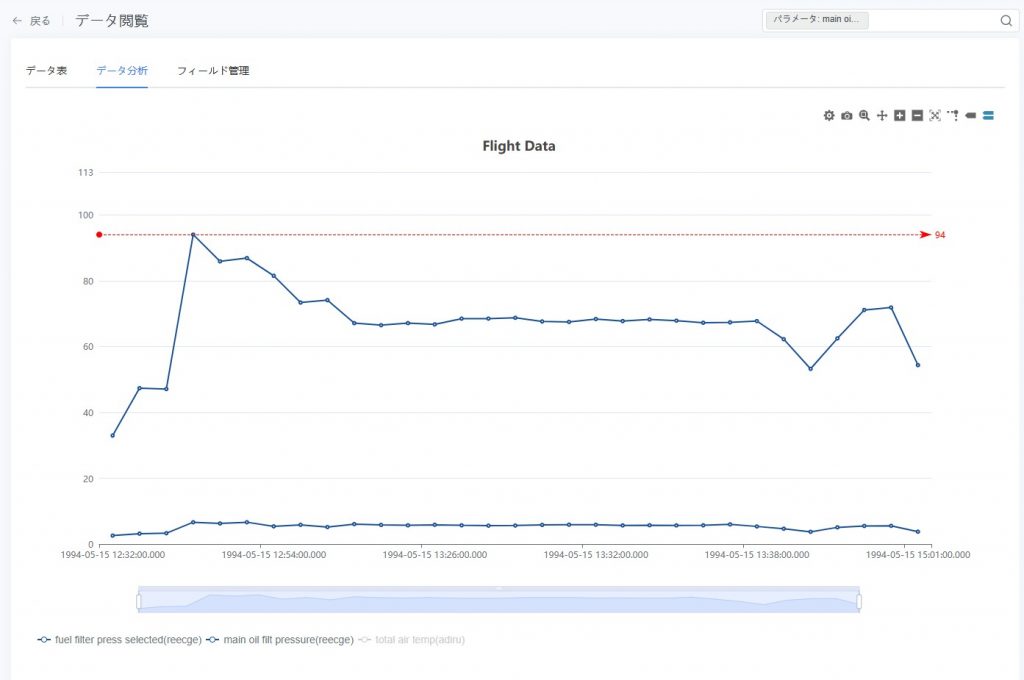
Task: Hide fuel filter press selected series
Action: [x=120, y=640]
